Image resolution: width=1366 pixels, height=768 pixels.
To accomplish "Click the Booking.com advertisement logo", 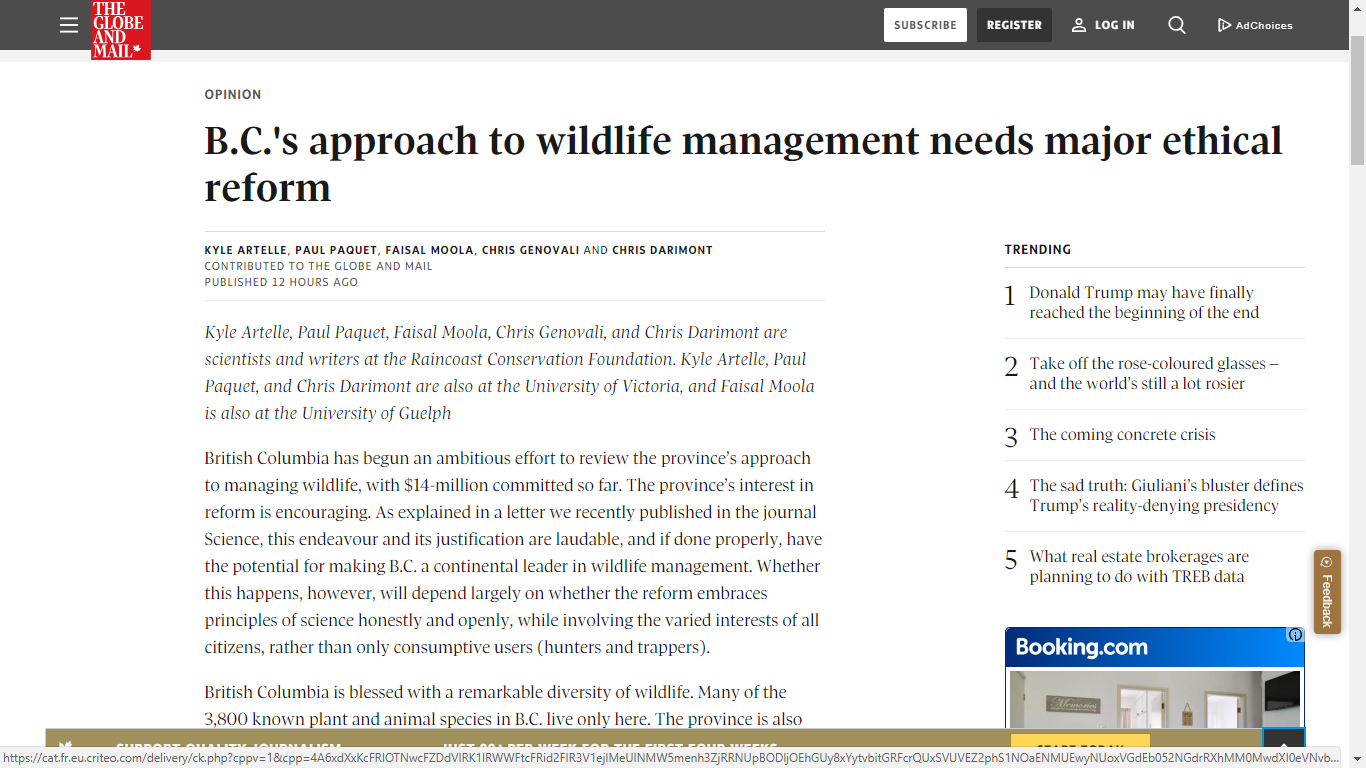I will tap(1082, 647).
